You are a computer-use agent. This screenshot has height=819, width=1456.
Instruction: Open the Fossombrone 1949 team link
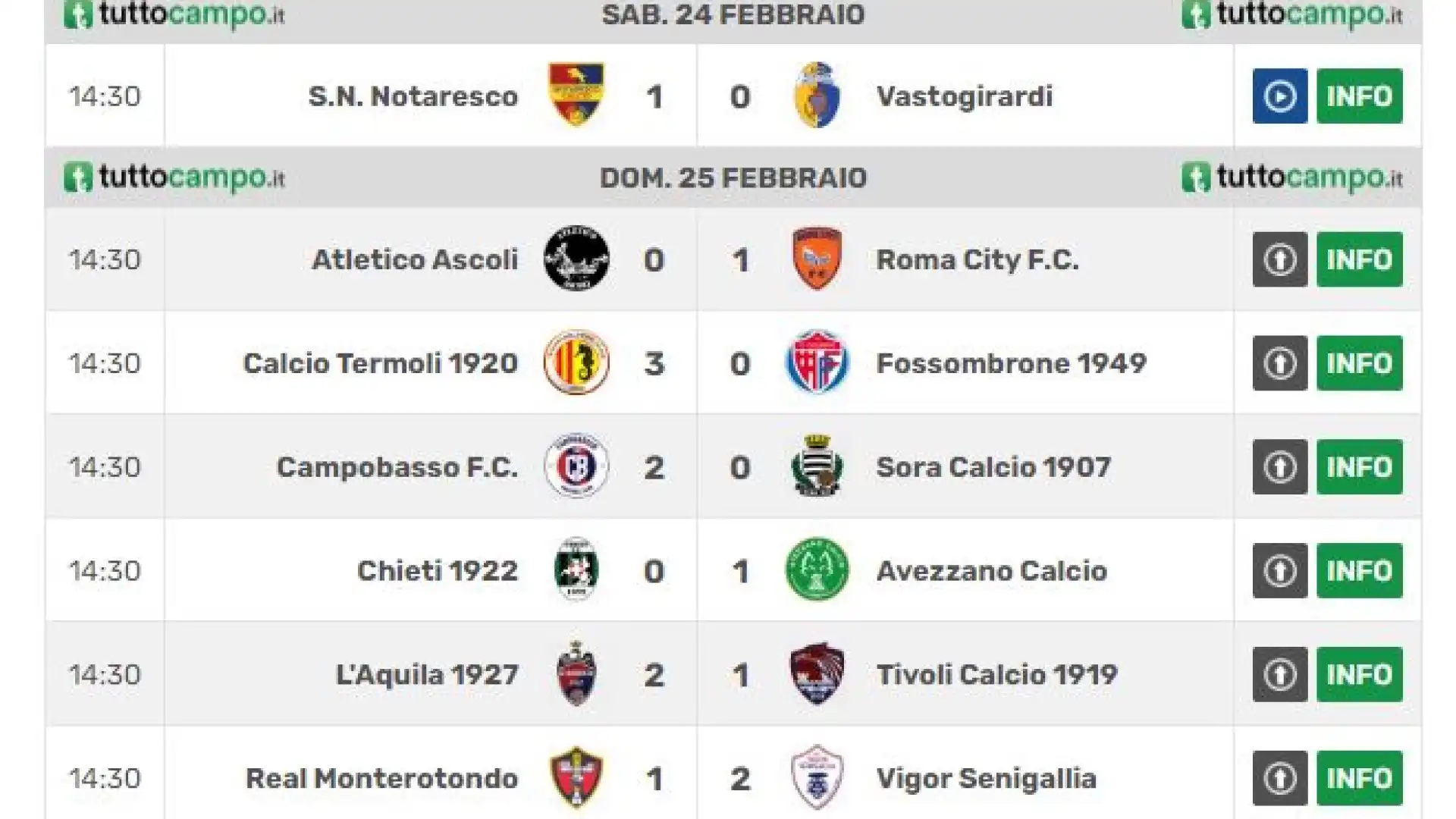[x=1011, y=363]
